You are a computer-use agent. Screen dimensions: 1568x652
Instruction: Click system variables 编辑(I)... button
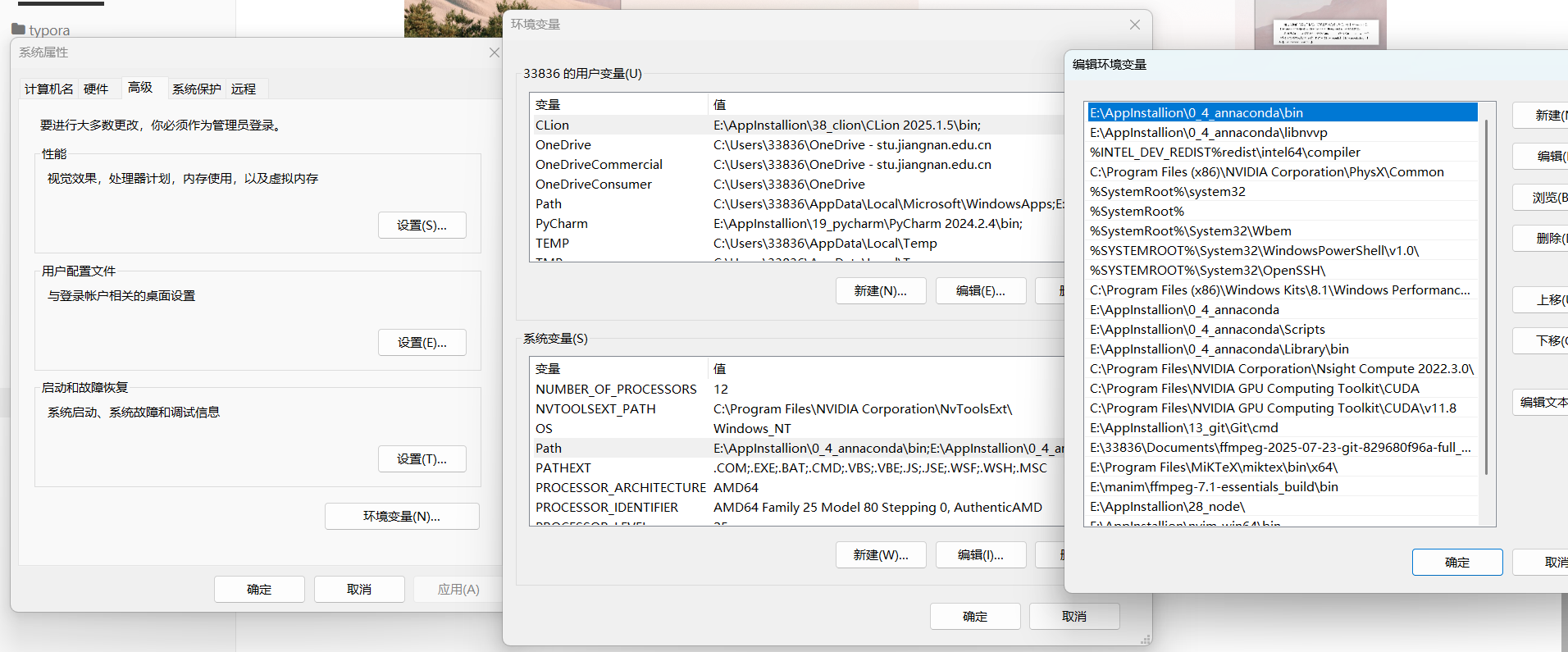click(x=981, y=555)
